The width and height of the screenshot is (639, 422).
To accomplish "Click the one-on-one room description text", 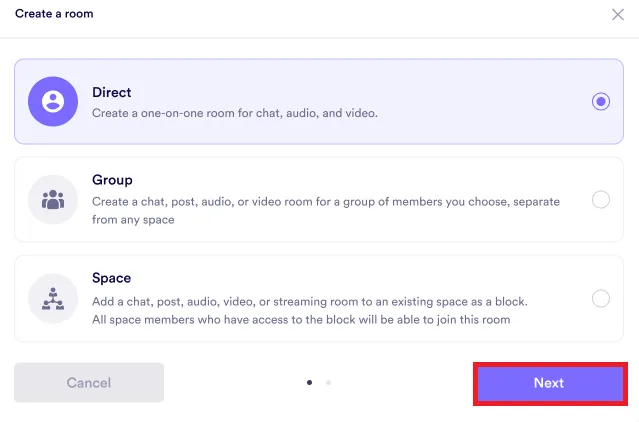I will coord(235,113).
